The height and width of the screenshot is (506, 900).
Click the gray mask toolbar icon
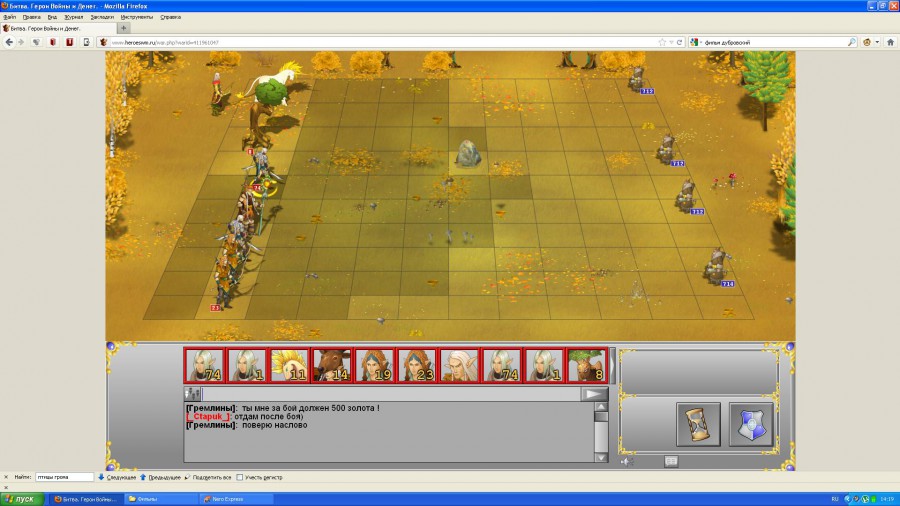(37, 42)
